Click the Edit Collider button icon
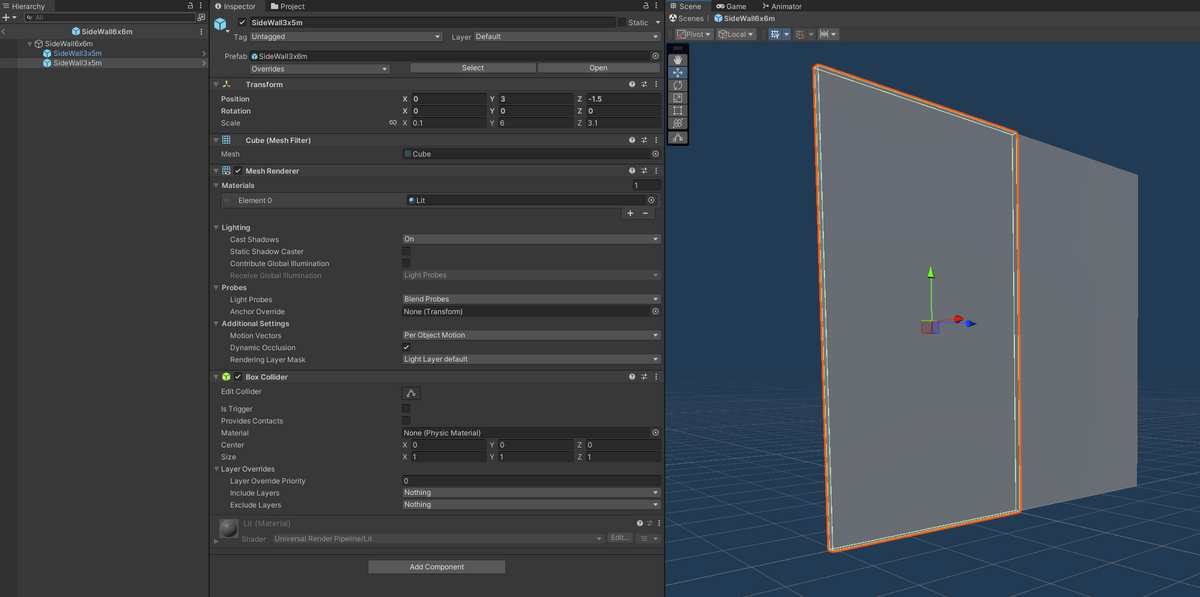This screenshot has height=597, width=1200. pyautogui.click(x=411, y=393)
